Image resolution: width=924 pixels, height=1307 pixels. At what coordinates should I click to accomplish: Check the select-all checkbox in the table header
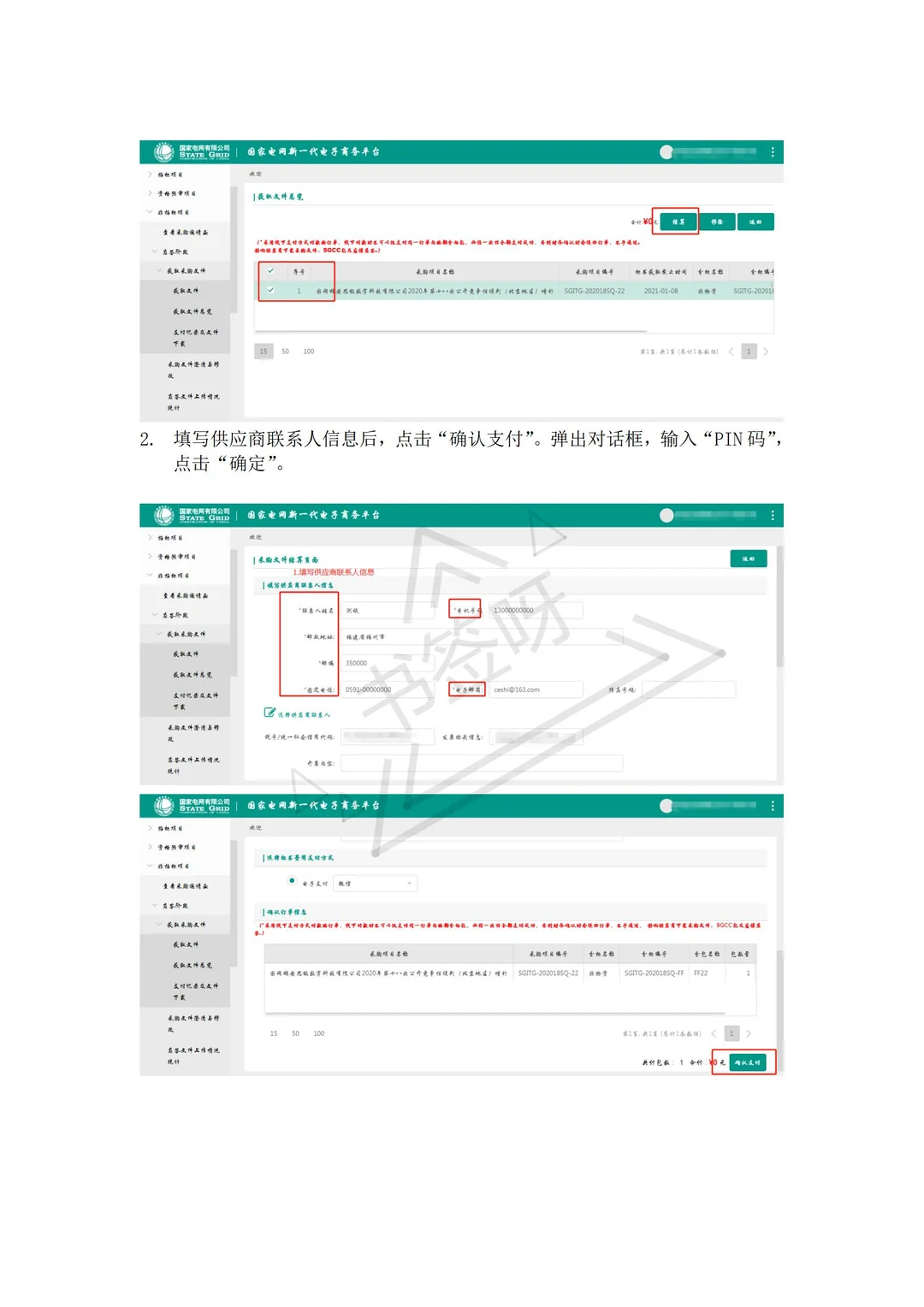click(269, 269)
